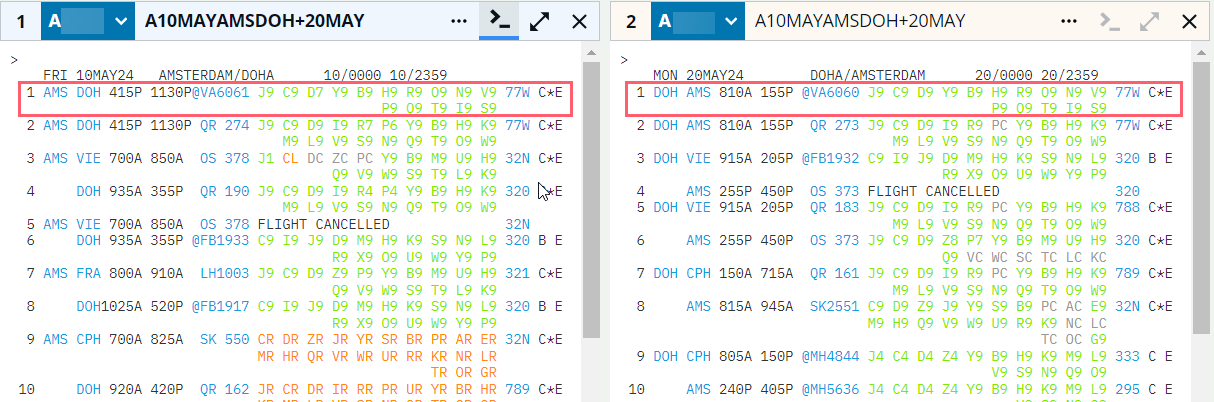The width and height of the screenshot is (1214, 402).
Task: Select flight QR 183 in window 2
Action: 834,207
